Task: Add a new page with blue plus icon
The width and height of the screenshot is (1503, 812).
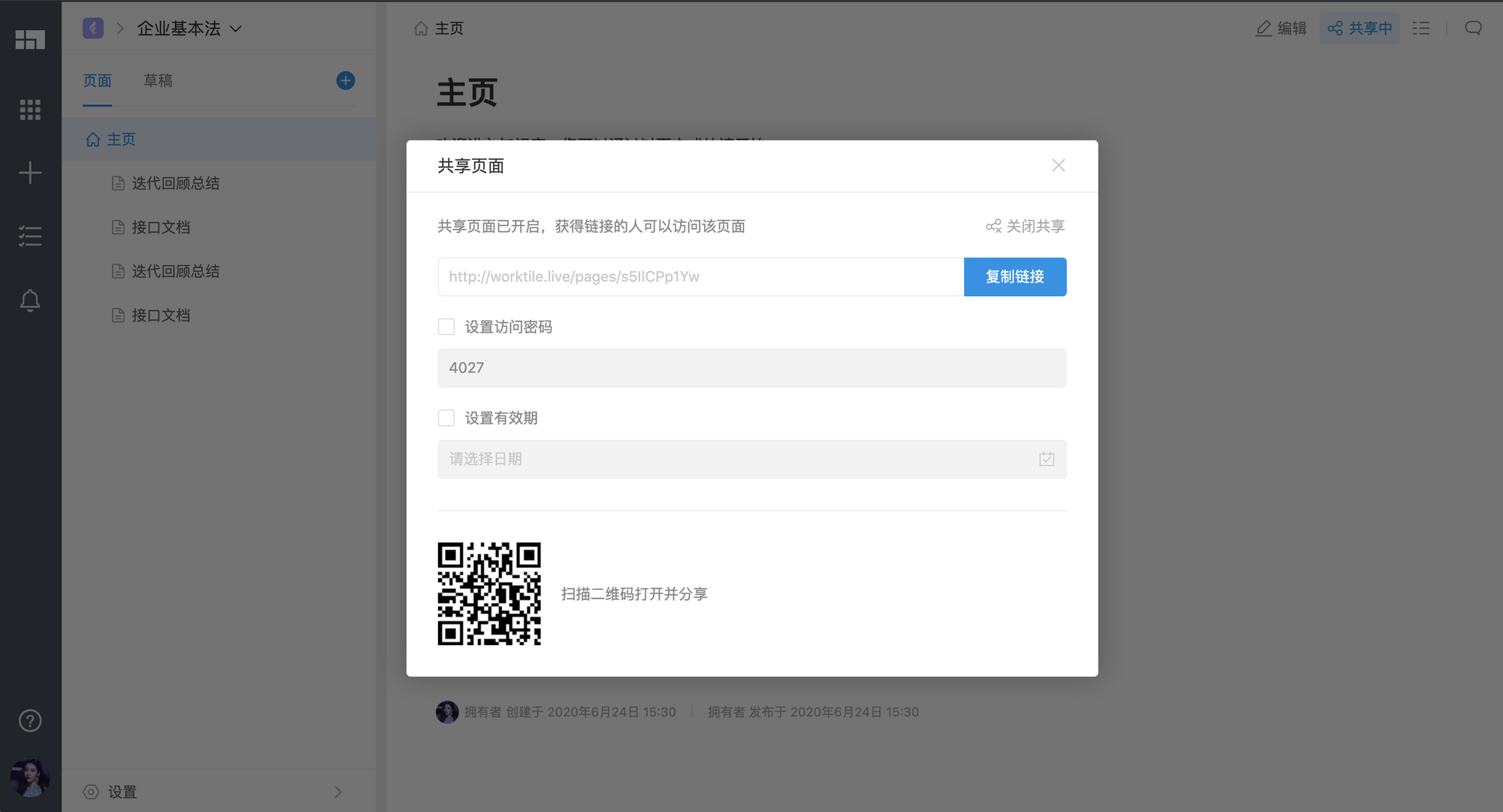Action: pos(346,80)
